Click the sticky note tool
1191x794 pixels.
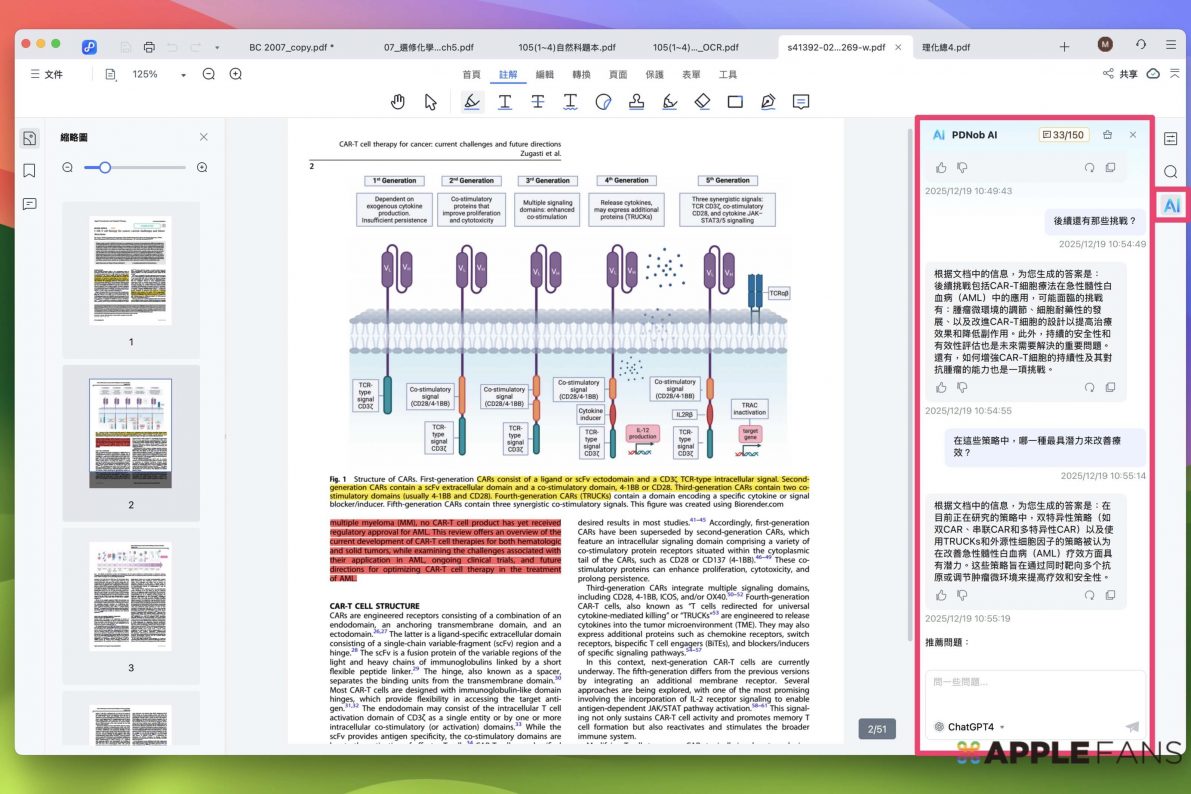pos(801,102)
